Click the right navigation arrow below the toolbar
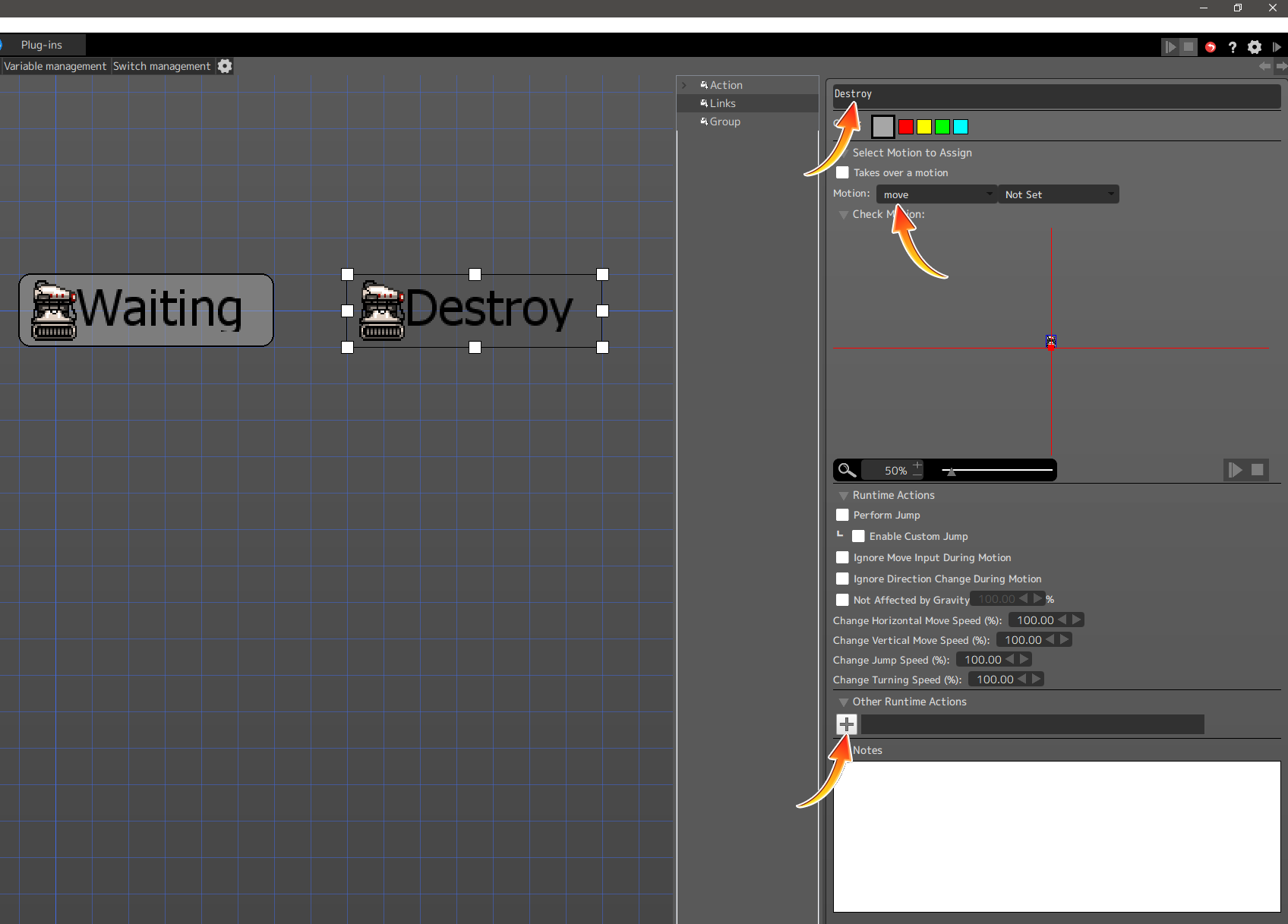Image resolution: width=1288 pixels, height=924 pixels. [1281, 66]
